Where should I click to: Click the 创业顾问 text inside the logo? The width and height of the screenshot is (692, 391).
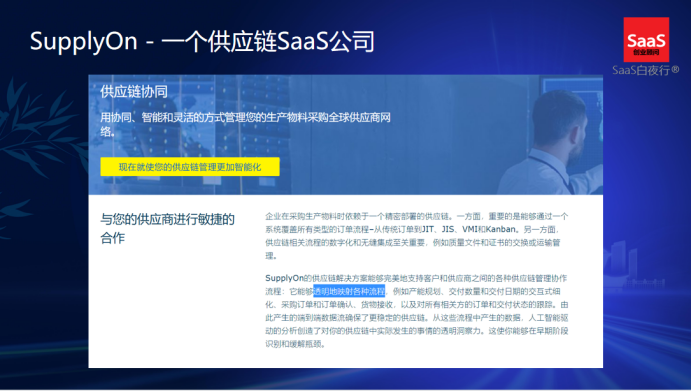[646, 53]
